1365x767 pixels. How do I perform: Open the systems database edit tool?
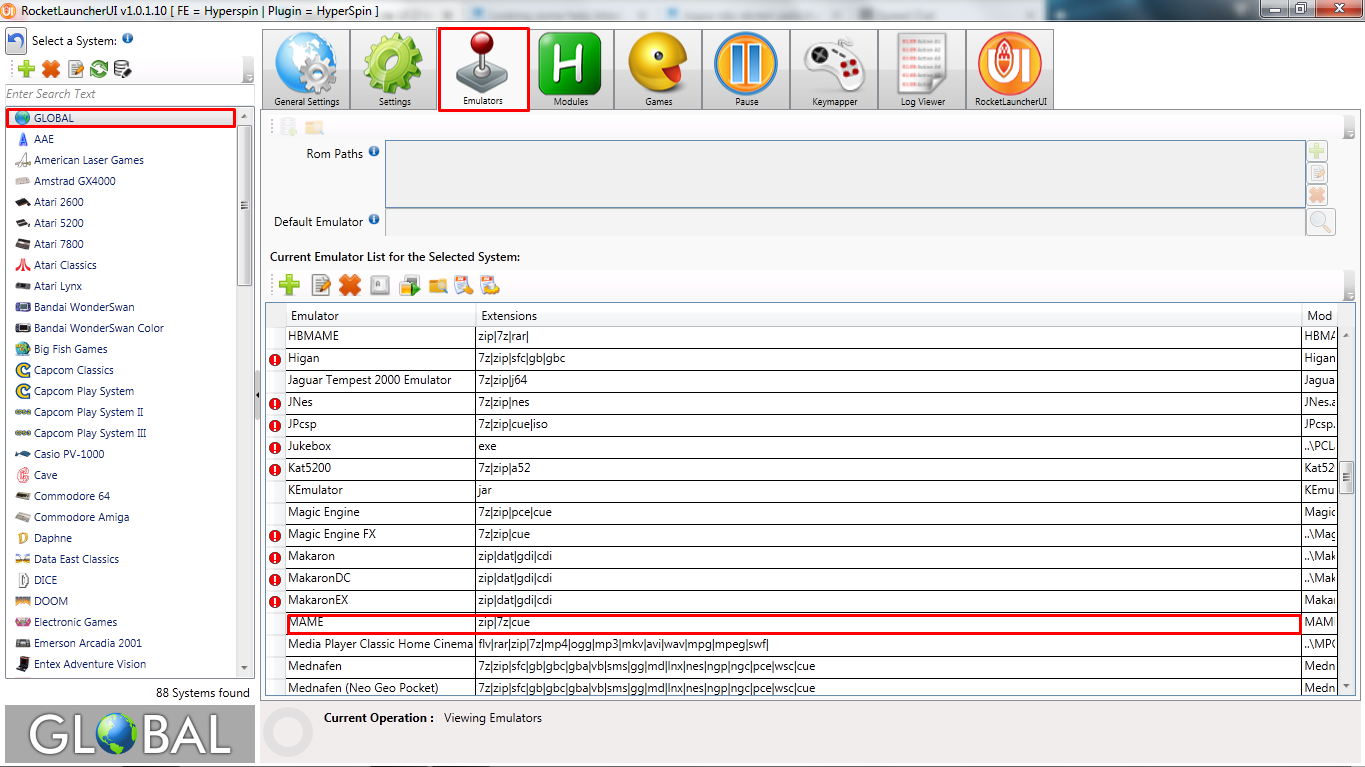[x=122, y=69]
